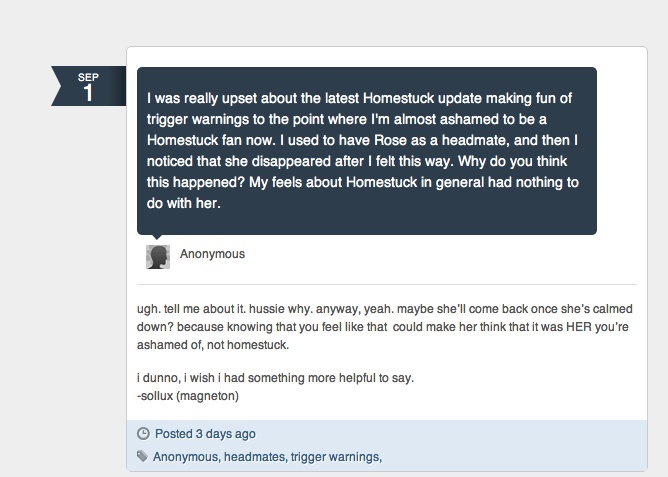Click the 'SEP' month label in ribbon
The height and width of the screenshot is (477, 668).
[x=88, y=77]
